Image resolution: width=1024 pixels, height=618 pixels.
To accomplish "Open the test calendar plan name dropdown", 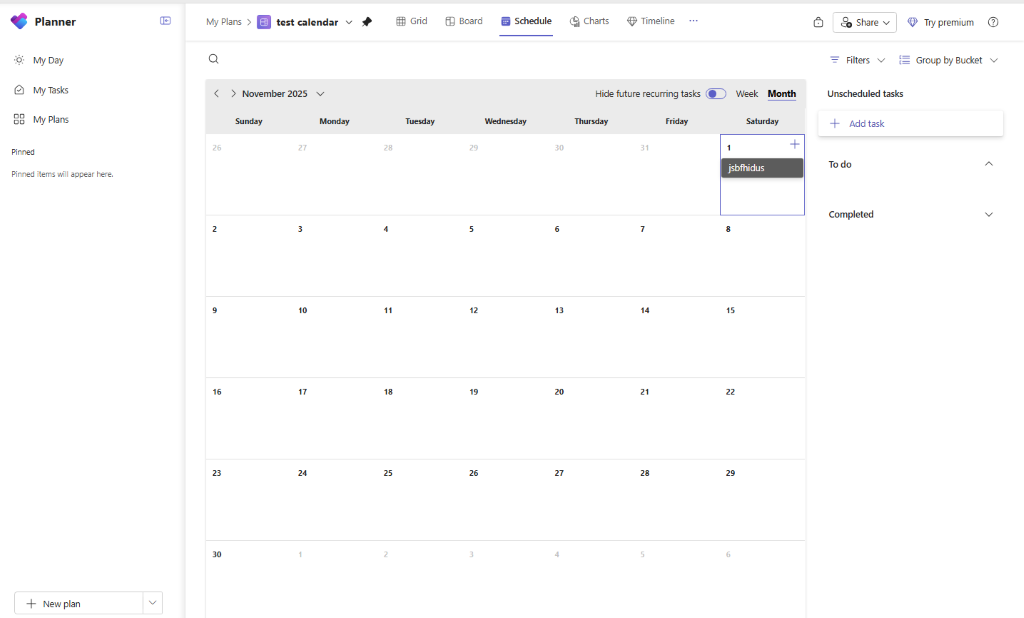I will pyautogui.click(x=349, y=22).
